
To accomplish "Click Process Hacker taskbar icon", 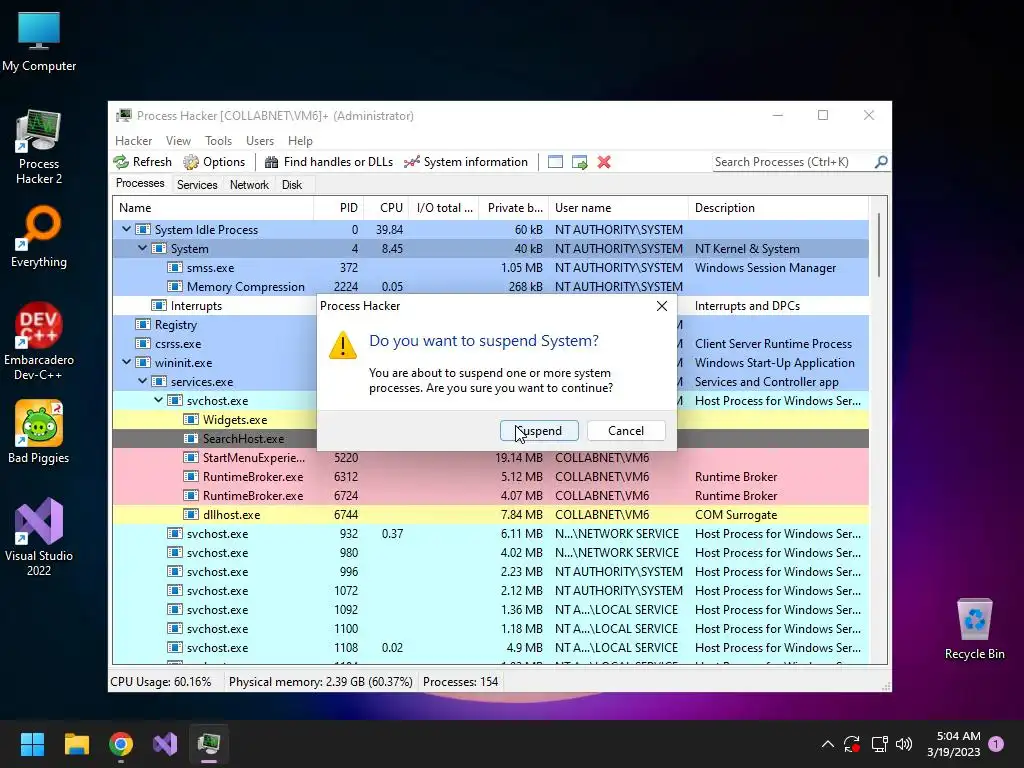I will pos(209,744).
